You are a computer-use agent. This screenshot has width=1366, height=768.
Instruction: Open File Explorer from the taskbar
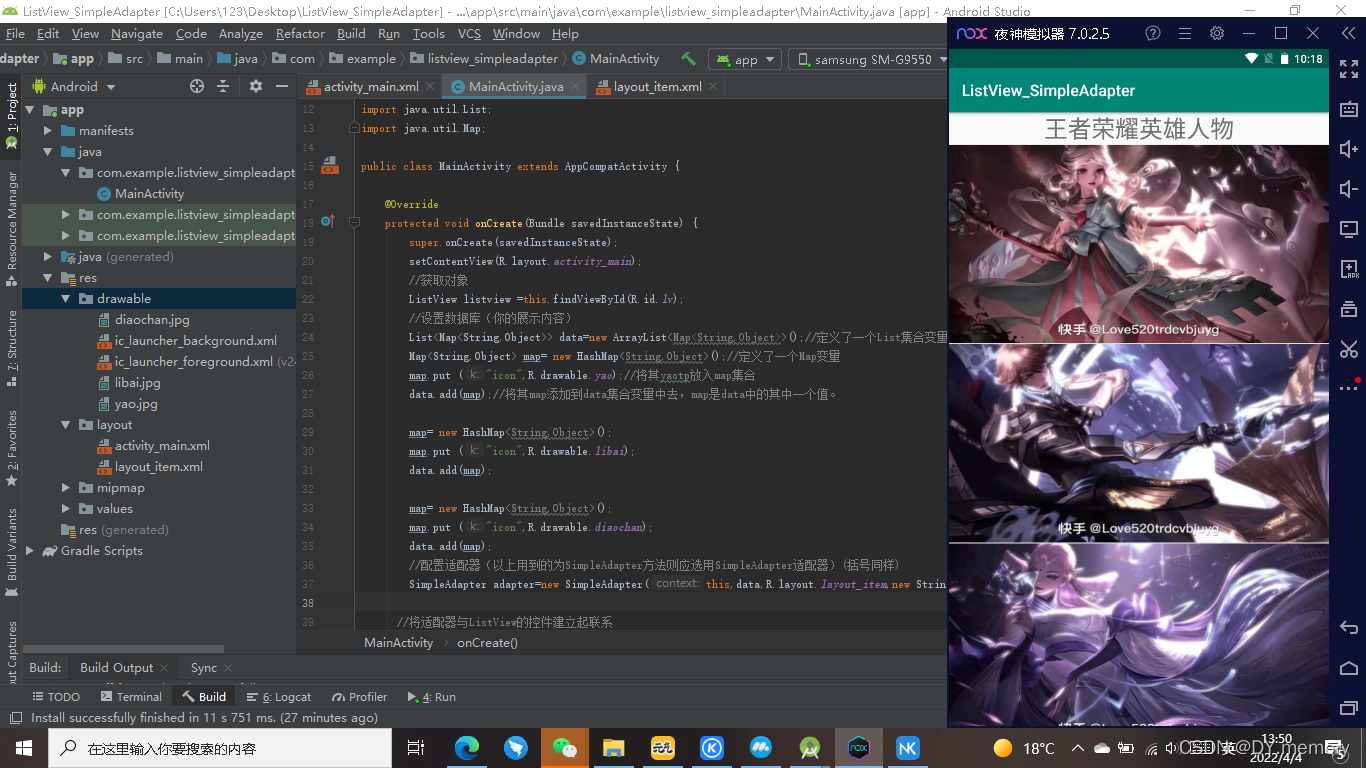[x=614, y=748]
